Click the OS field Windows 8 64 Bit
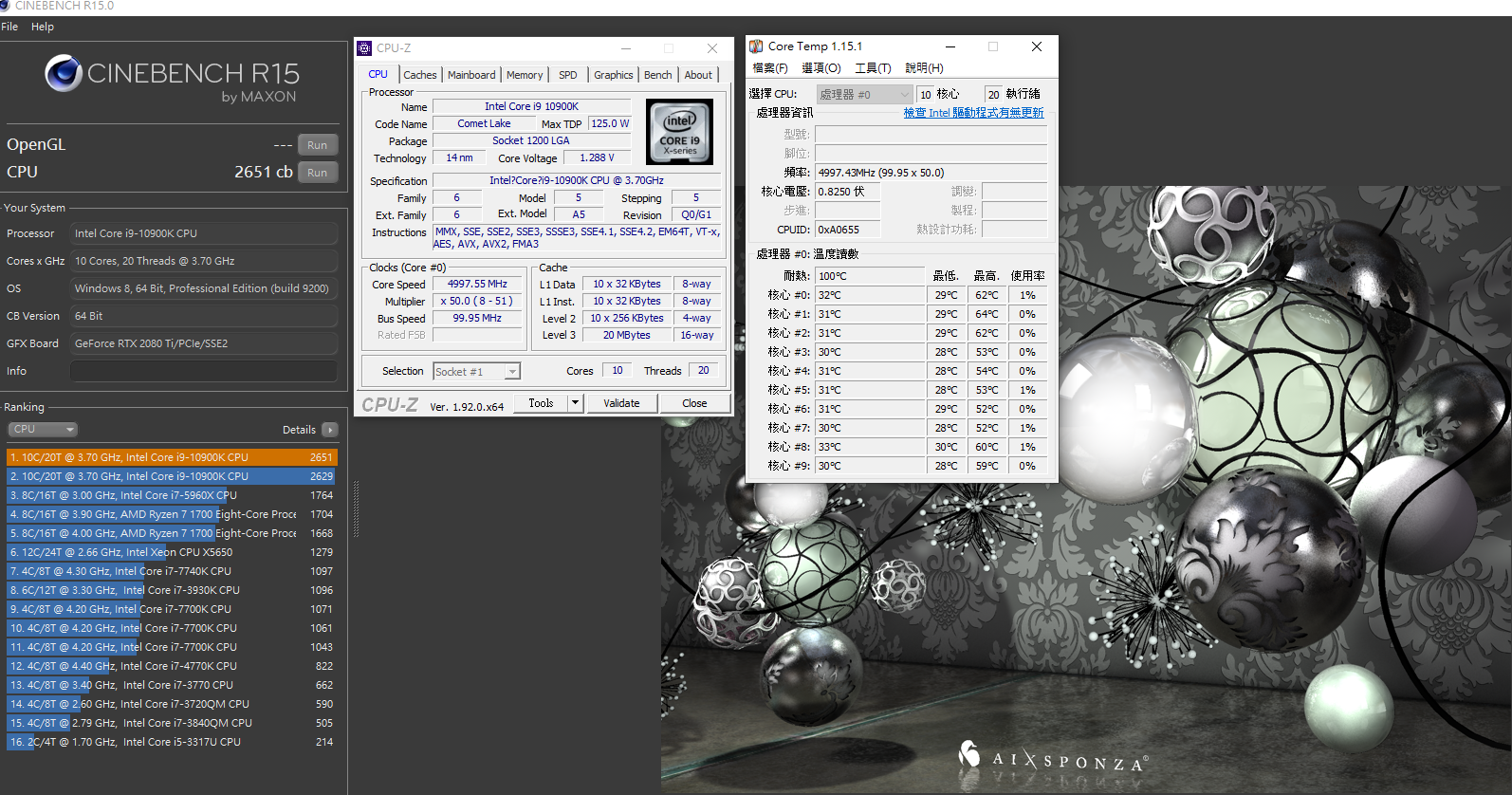This screenshot has height=795, width=1512. point(204,288)
